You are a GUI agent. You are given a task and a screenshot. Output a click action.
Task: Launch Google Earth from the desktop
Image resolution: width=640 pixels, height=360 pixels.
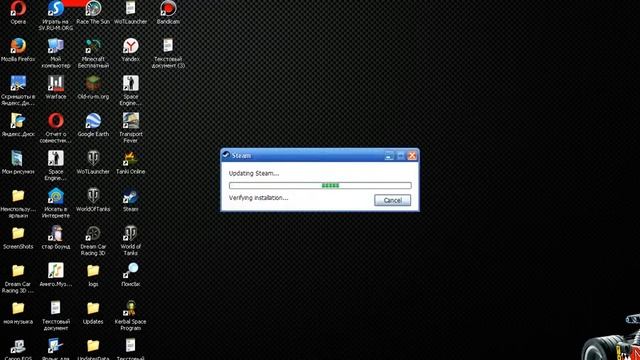(93, 121)
